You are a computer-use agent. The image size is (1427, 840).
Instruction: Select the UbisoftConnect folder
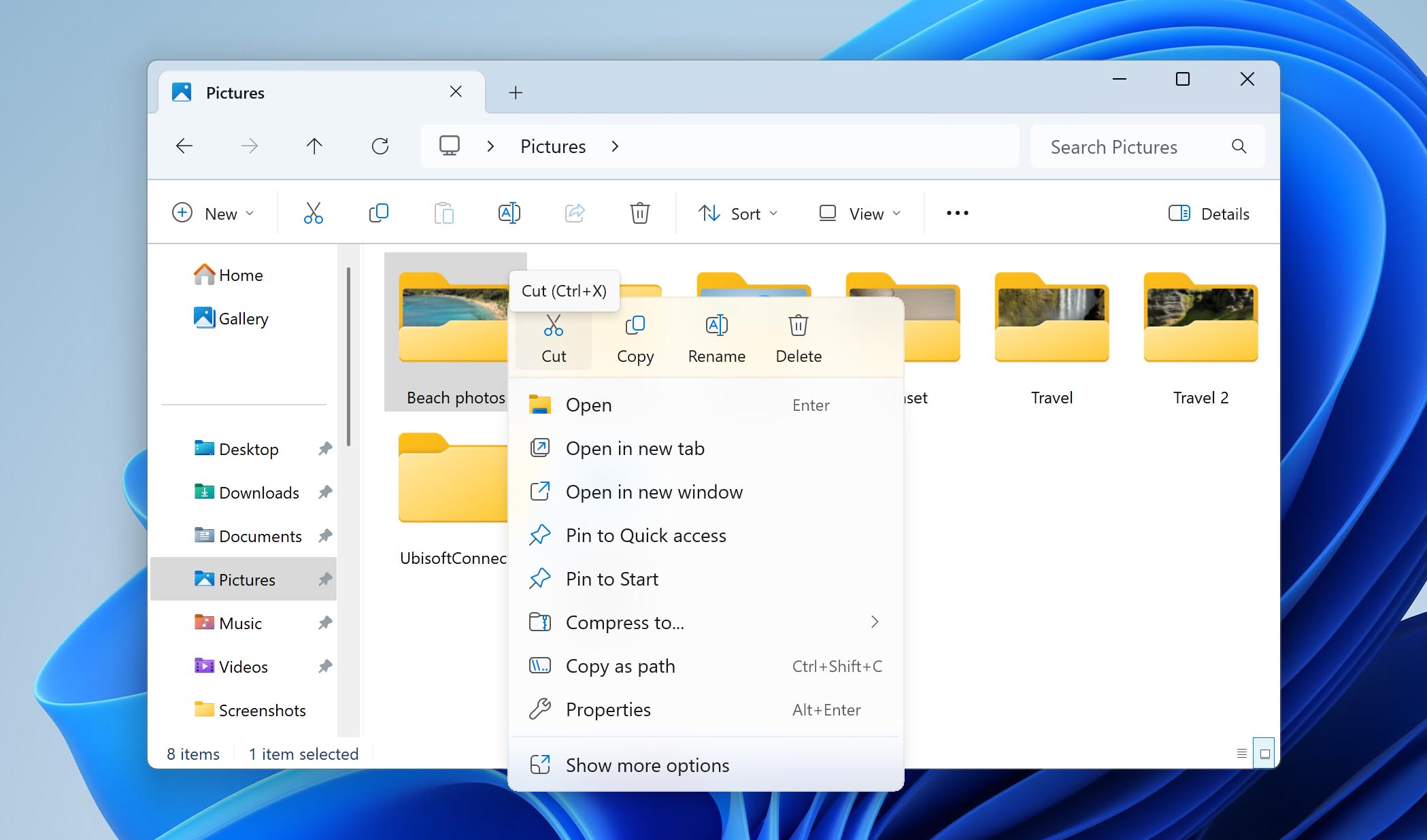tap(453, 499)
